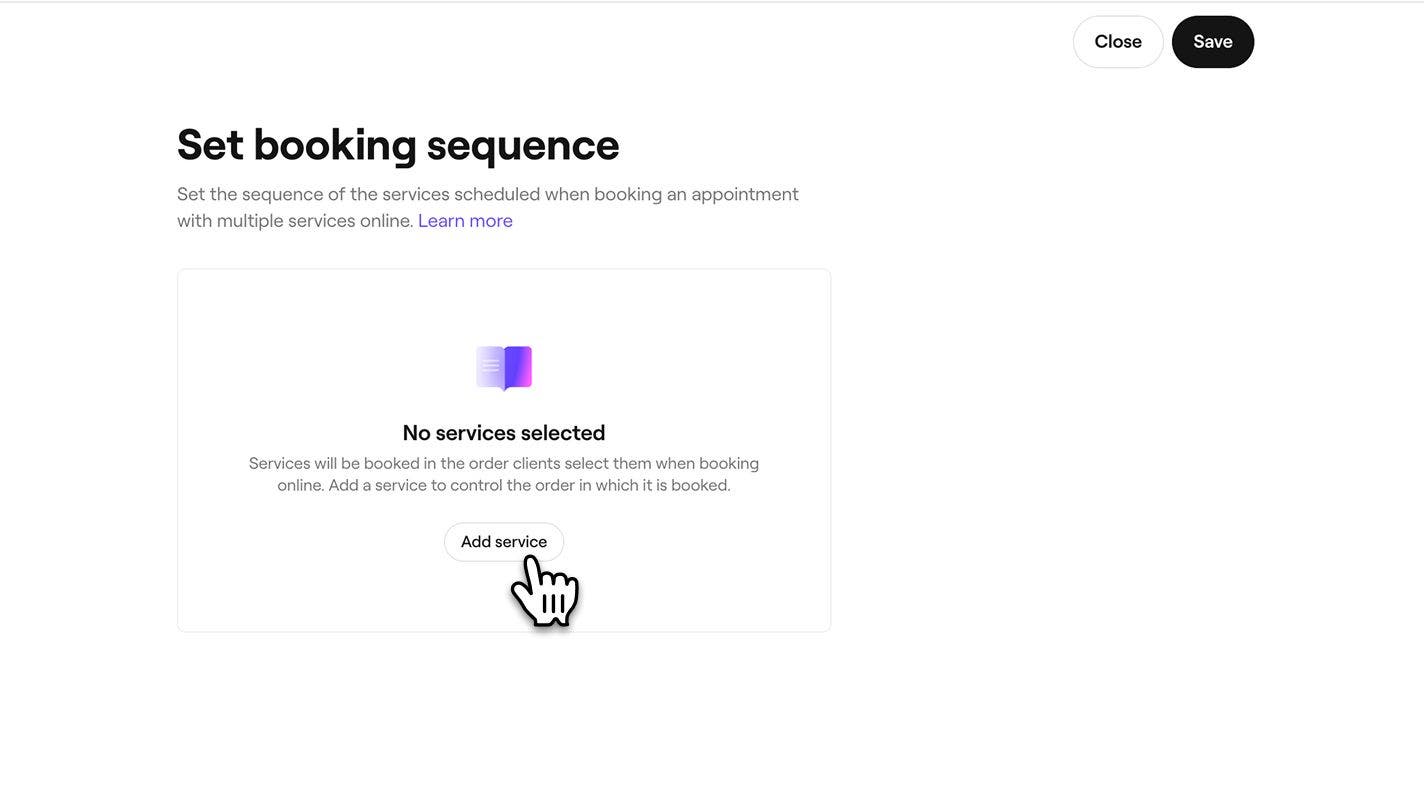
Task: Click the empty-state illustration above 'No services selected'
Action: 504,368
